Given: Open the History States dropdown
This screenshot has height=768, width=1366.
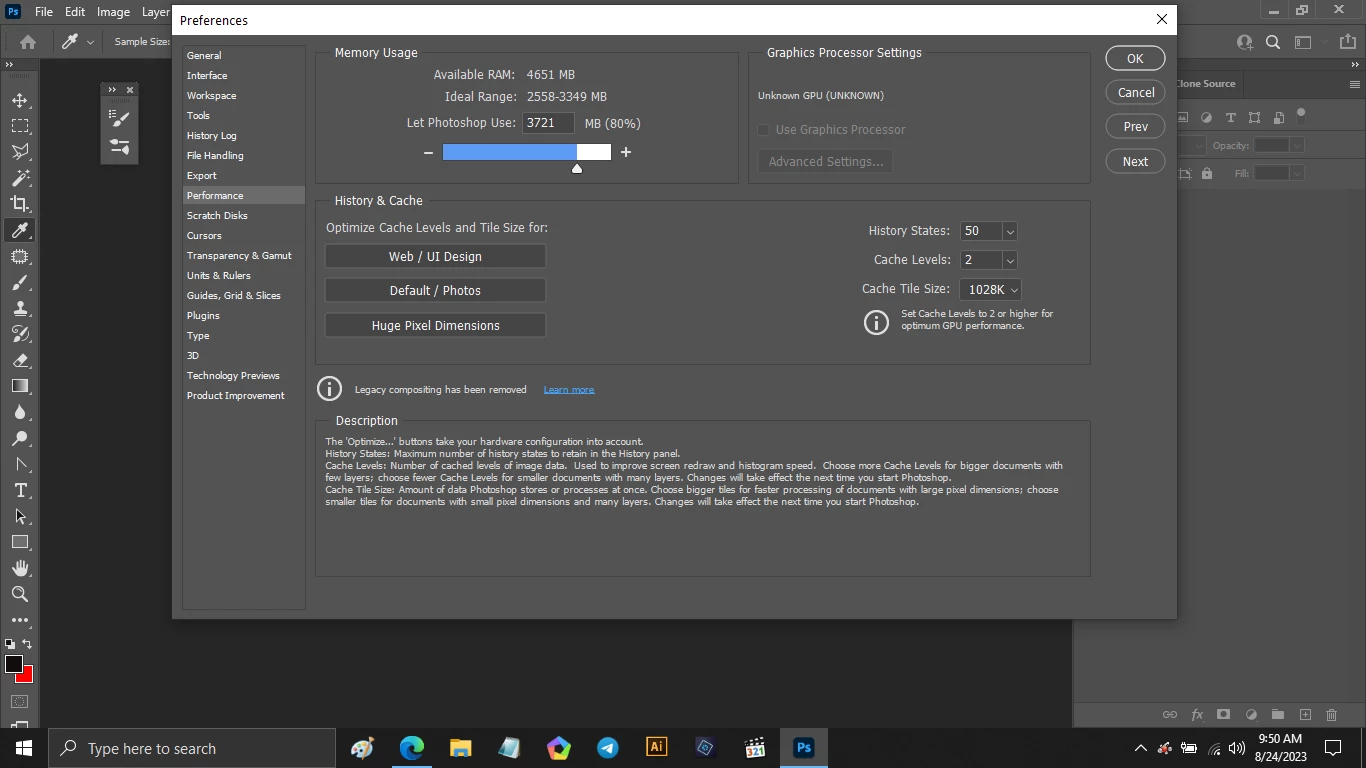Looking at the screenshot, I should point(1009,231).
